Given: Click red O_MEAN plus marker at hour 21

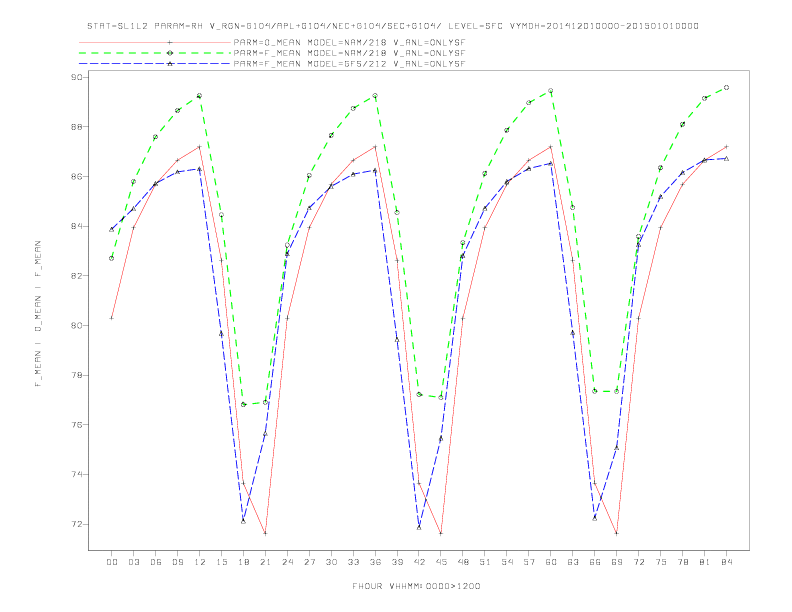Looking at the screenshot, I should pyautogui.click(x=265, y=533).
